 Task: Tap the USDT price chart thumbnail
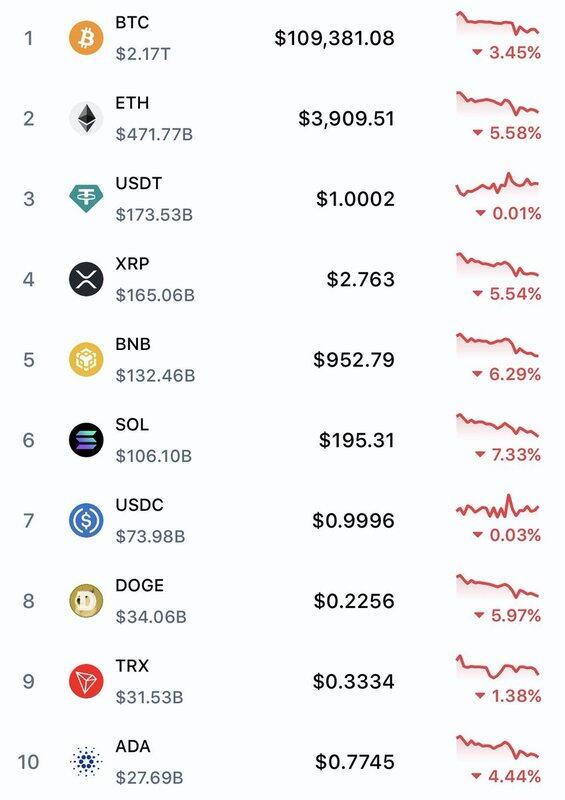click(497, 185)
